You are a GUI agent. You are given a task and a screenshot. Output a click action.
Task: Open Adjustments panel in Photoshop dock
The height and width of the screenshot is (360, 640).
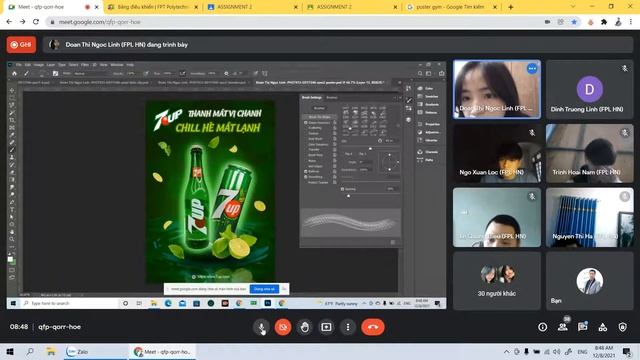[x=429, y=132]
